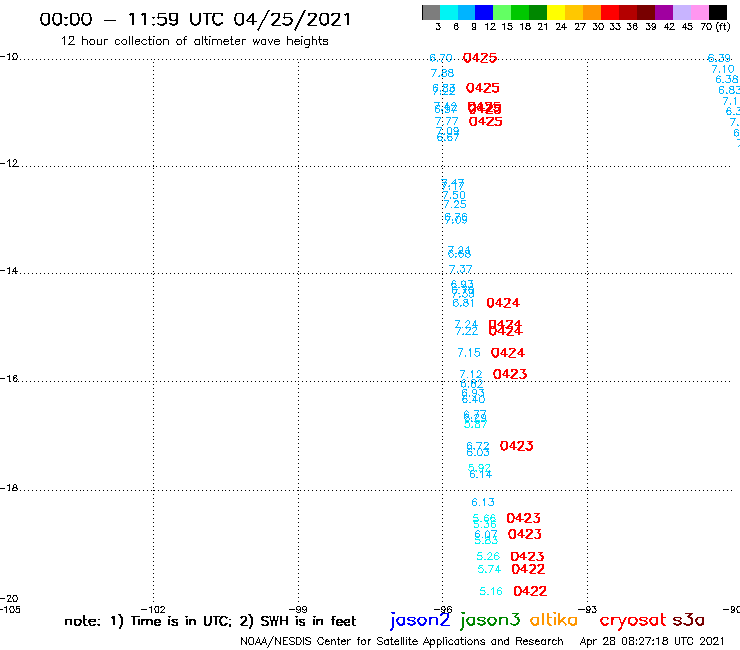This screenshot has height=650, width=740.
Task: Click the jason2 satellite legend label
Action: (420, 620)
